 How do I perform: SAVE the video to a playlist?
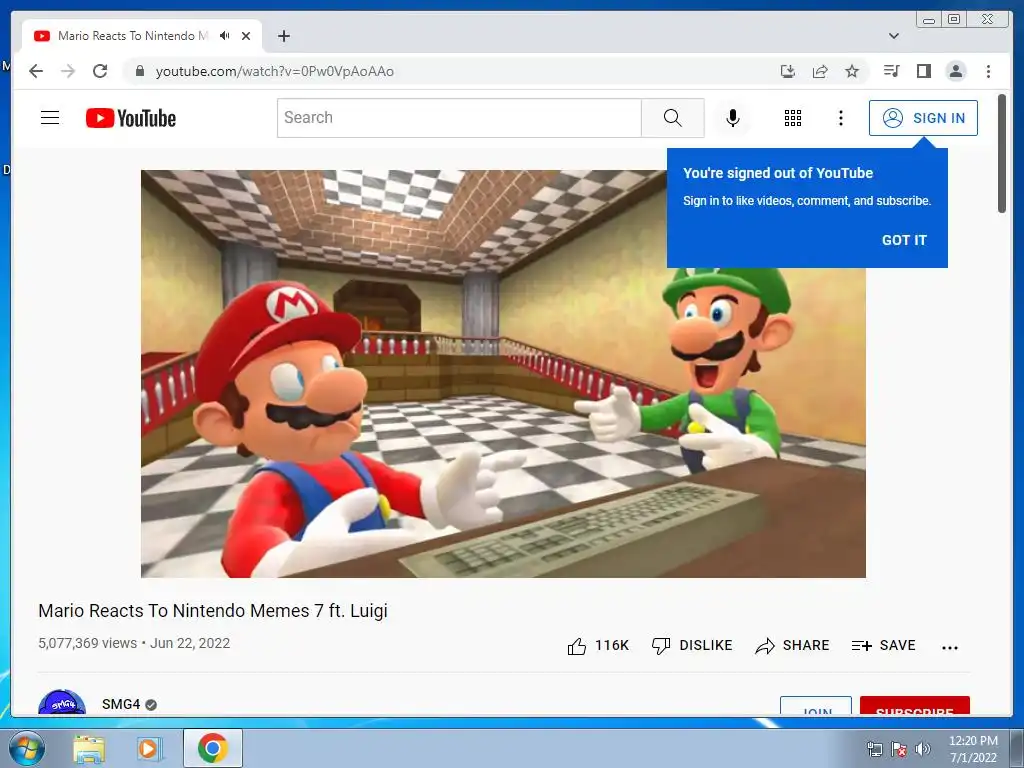click(x=883, y=646)
